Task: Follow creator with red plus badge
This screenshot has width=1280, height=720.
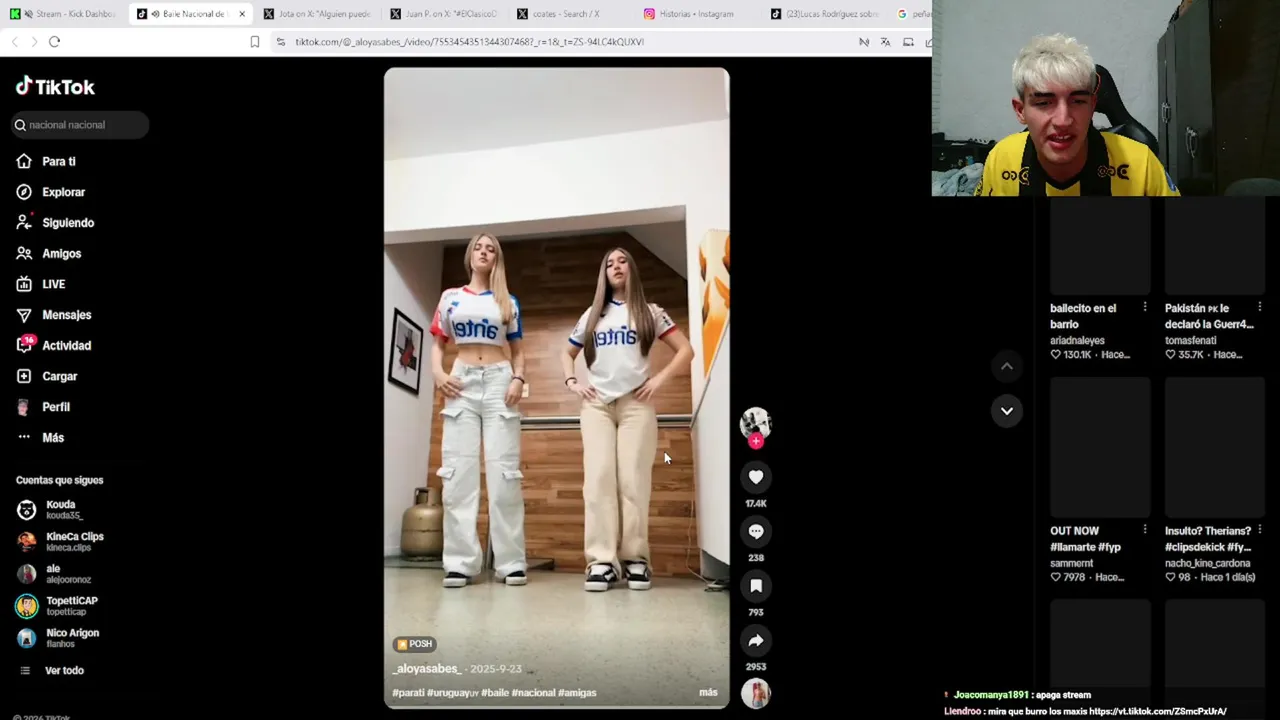Action: 756,441
